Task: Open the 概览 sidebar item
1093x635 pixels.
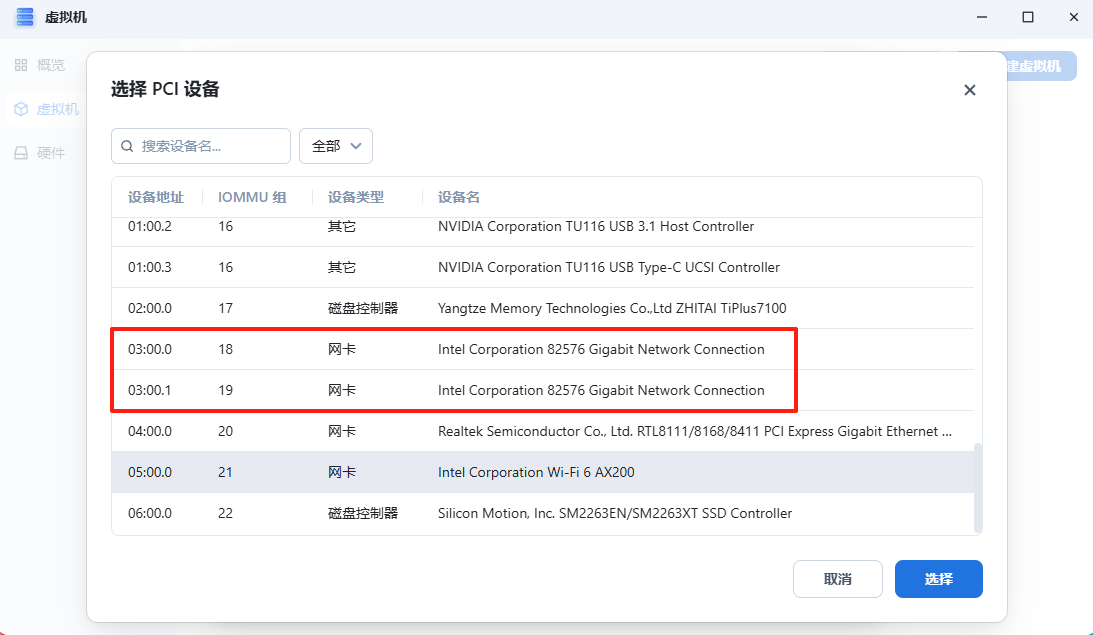Action: click(x=40, y=65)
